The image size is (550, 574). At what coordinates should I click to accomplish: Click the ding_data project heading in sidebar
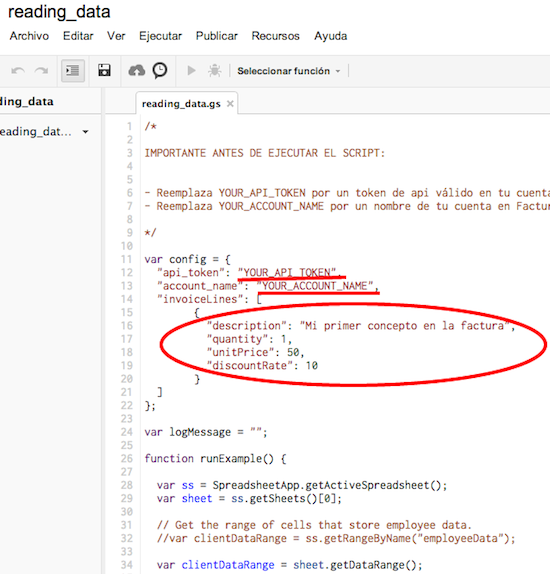[x=26, y=101]
